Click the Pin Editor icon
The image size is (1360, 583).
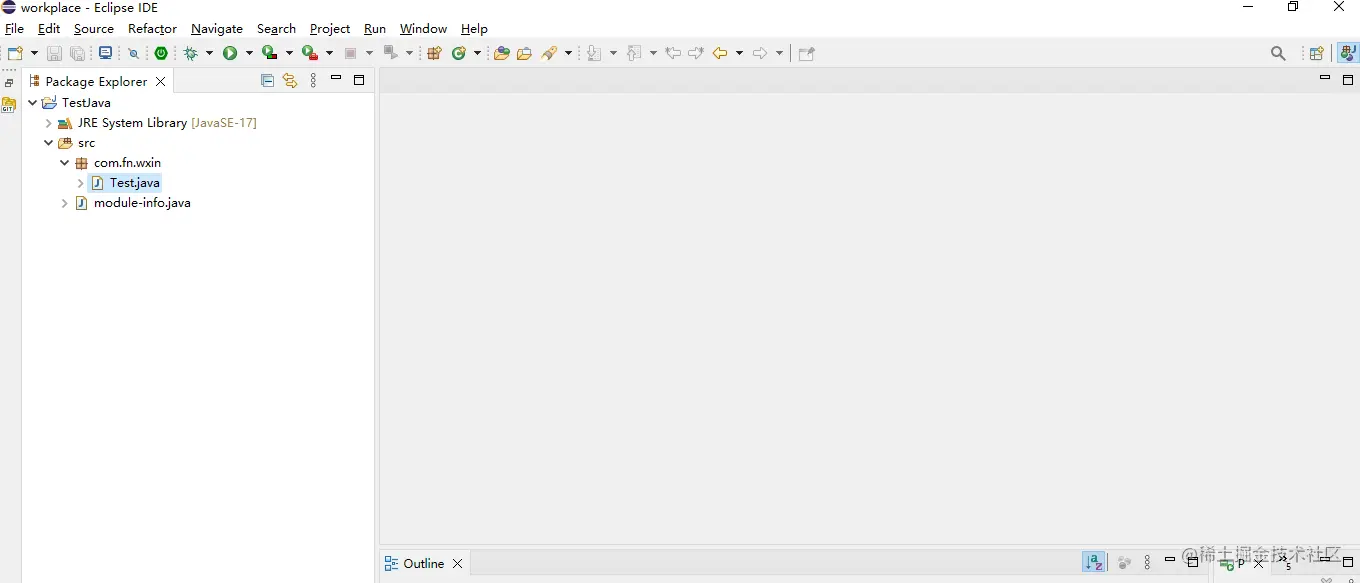pyautogui.click(x=807, y=53)
